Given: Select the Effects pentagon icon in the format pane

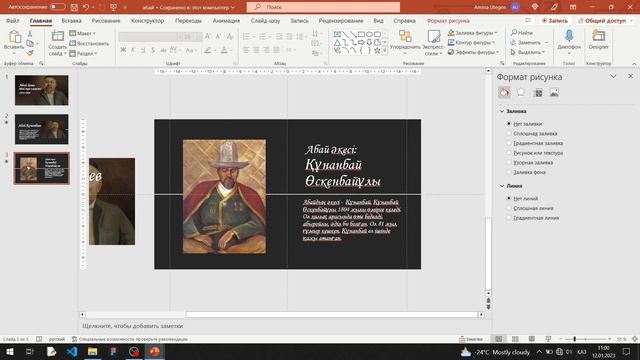Looking at the screenshot, I should point(521,93).
